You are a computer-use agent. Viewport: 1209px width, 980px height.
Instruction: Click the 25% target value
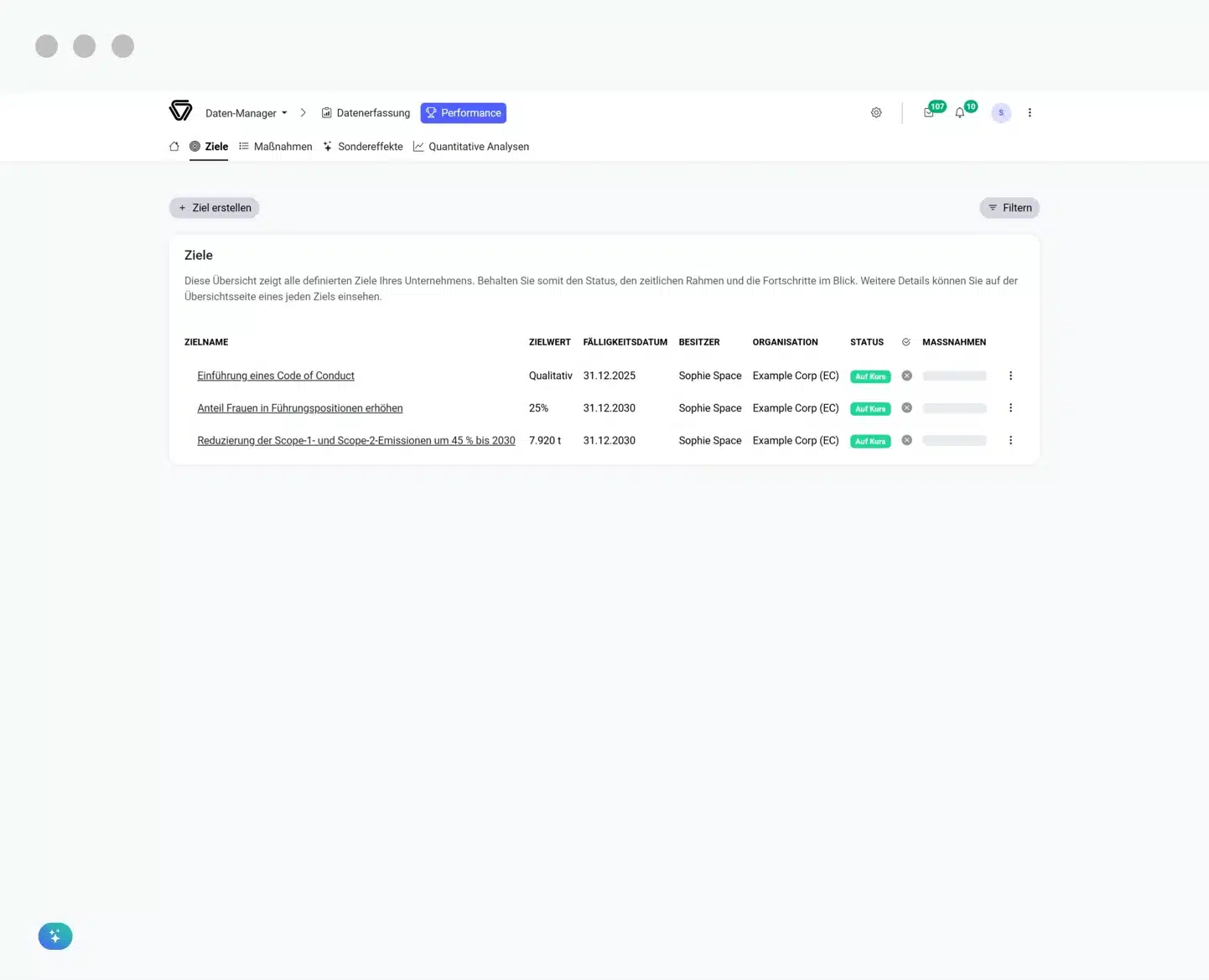pyautogui.click(x=538, y=408)
